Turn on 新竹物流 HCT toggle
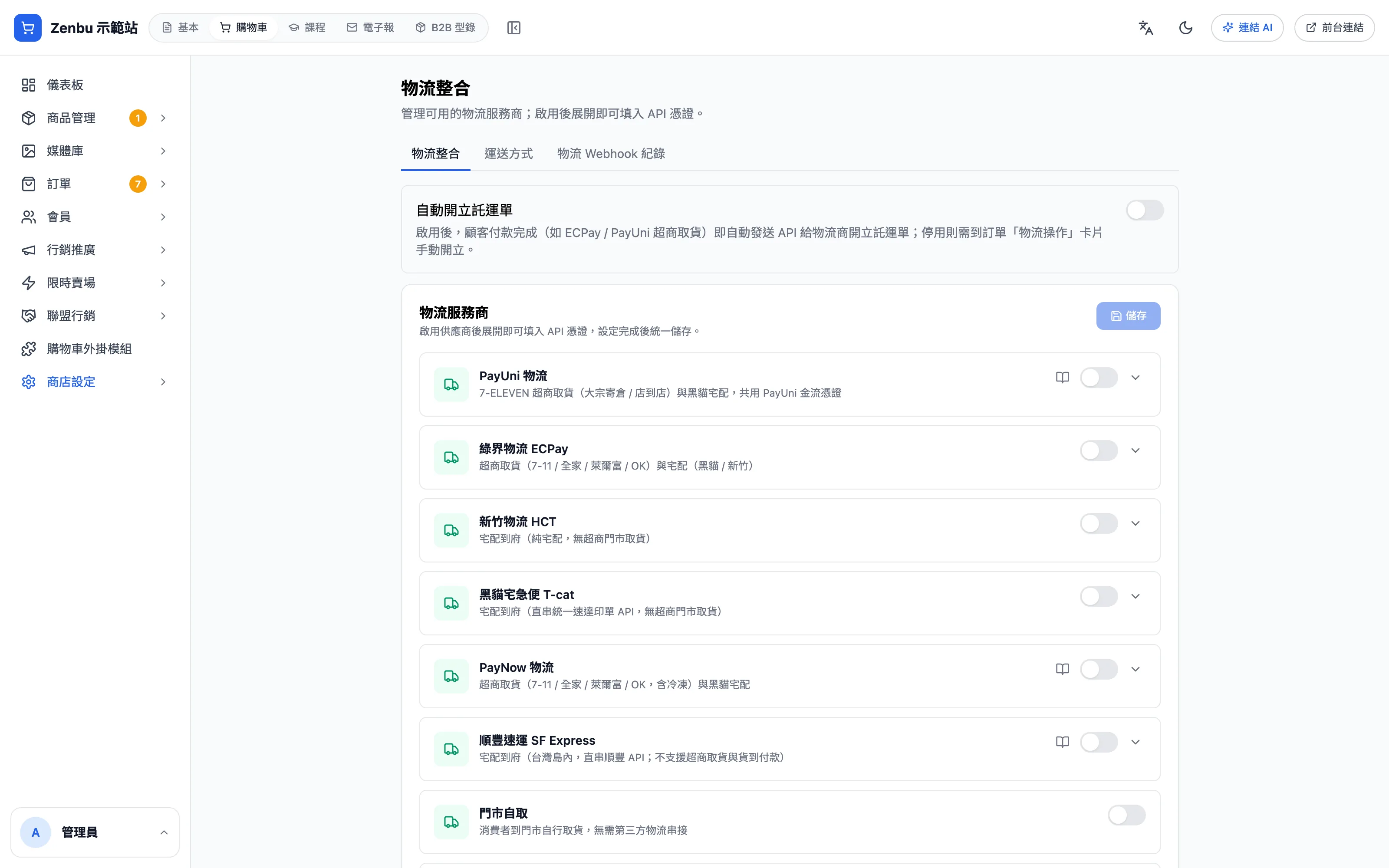The width and height of the screenshot is (1389, 868). [1099, 523]
